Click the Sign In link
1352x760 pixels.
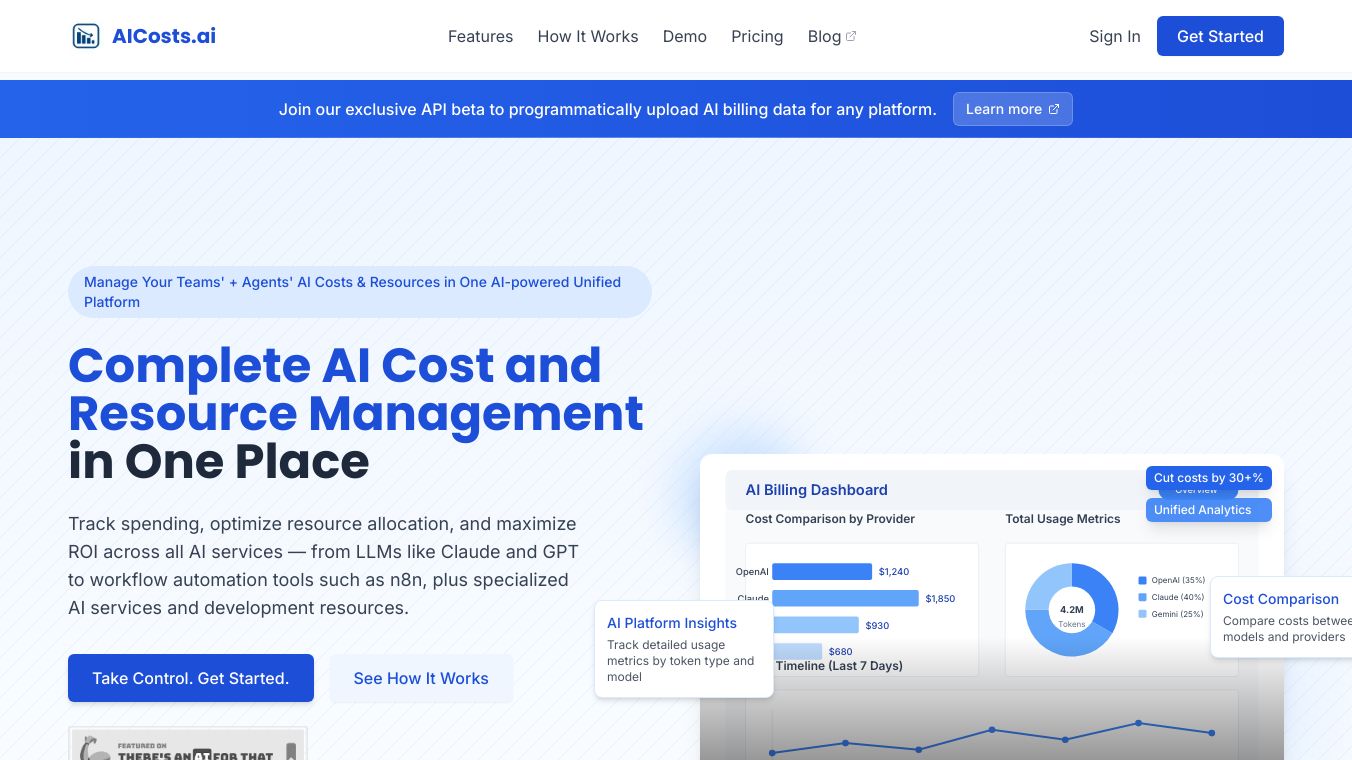pyautogui.click(x=1115, y=36)
